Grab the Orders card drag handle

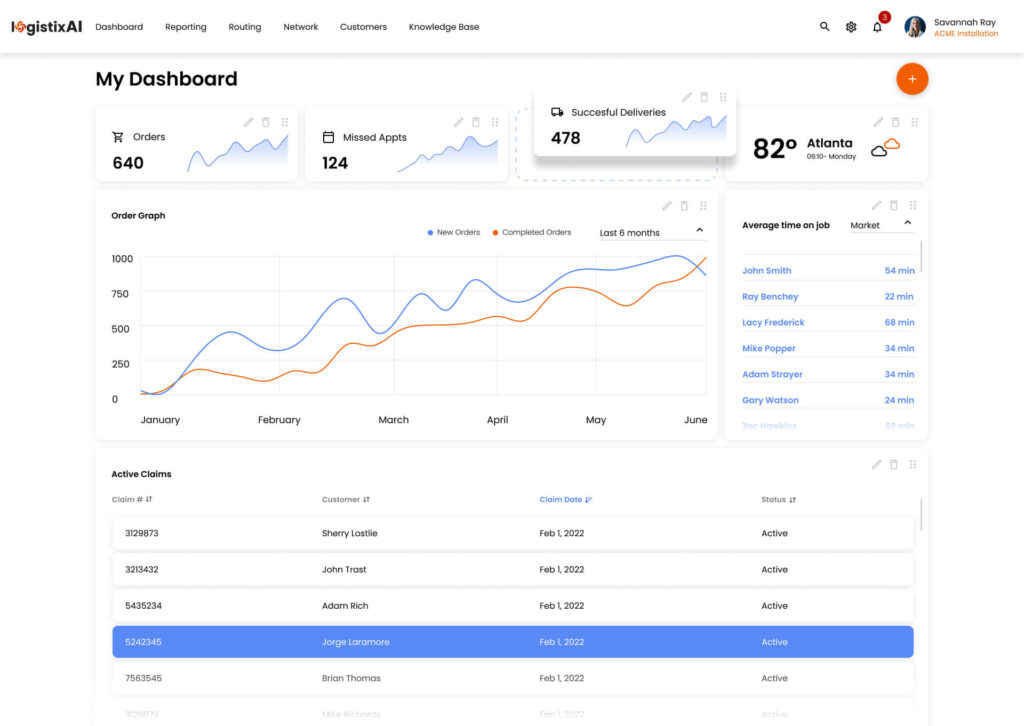(285, 122)
